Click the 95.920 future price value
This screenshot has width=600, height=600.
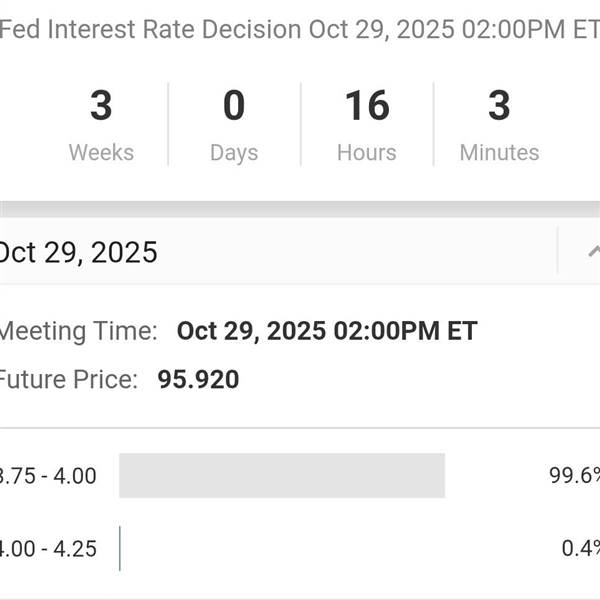(198, 380)
